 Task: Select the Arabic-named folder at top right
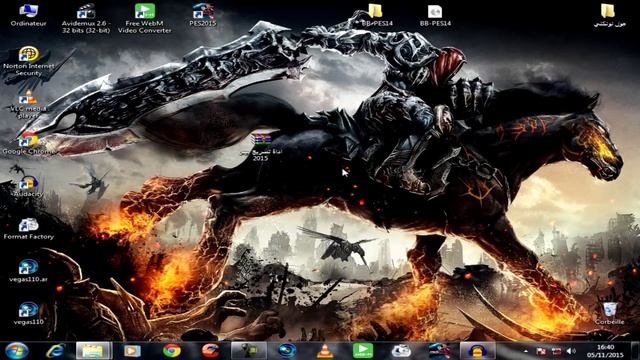[609, 15]
